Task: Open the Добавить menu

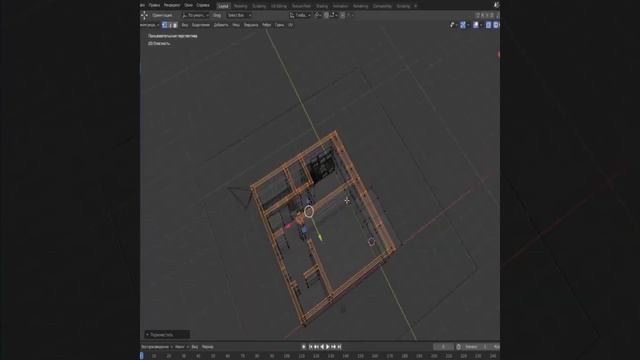Action: click(x=221, y=25)
